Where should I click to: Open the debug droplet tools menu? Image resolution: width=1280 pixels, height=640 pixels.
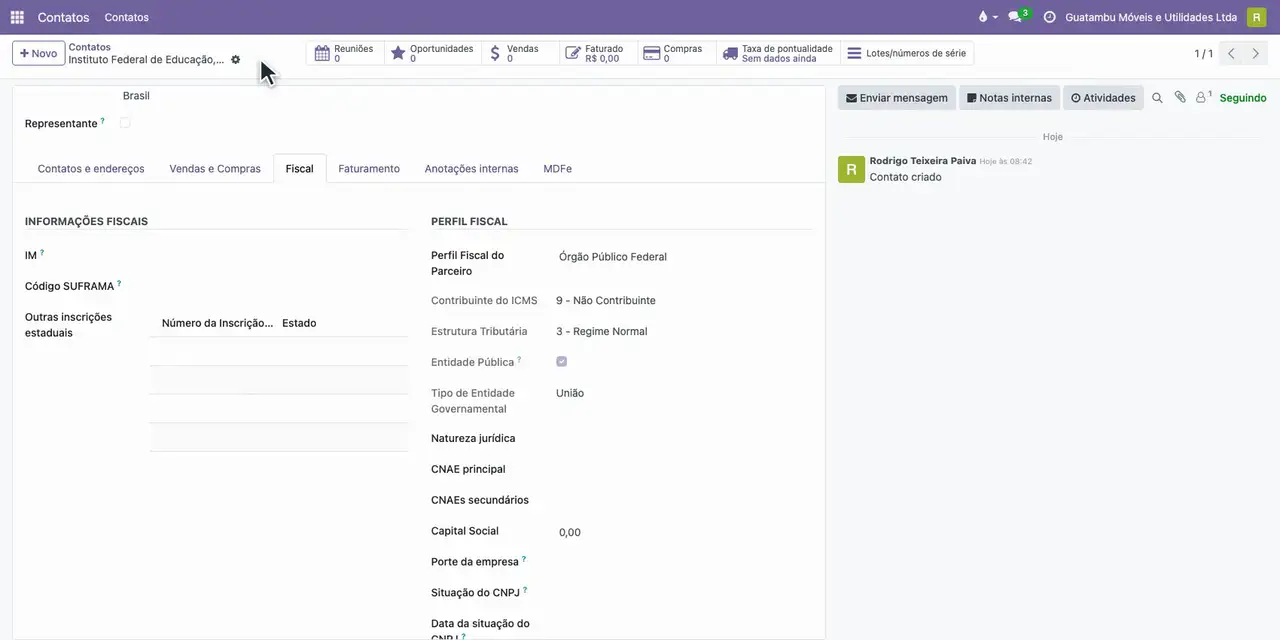pos(987,17)
